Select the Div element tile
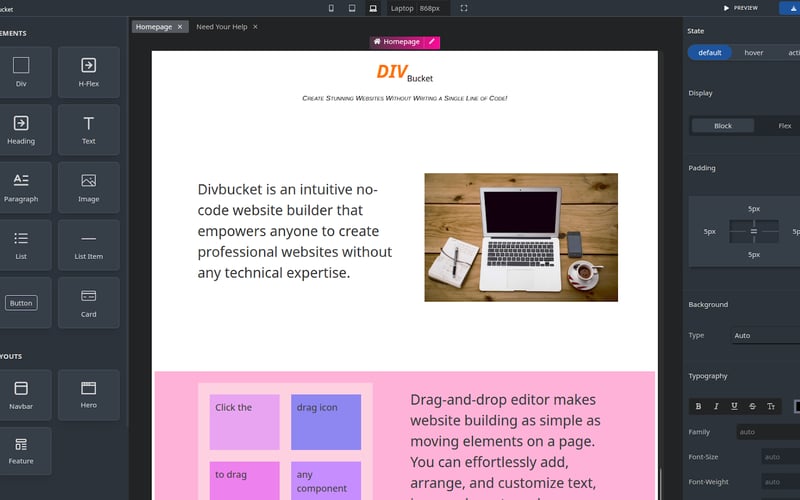The width and height of the screenshot is (800, 500). pos(21,72)
